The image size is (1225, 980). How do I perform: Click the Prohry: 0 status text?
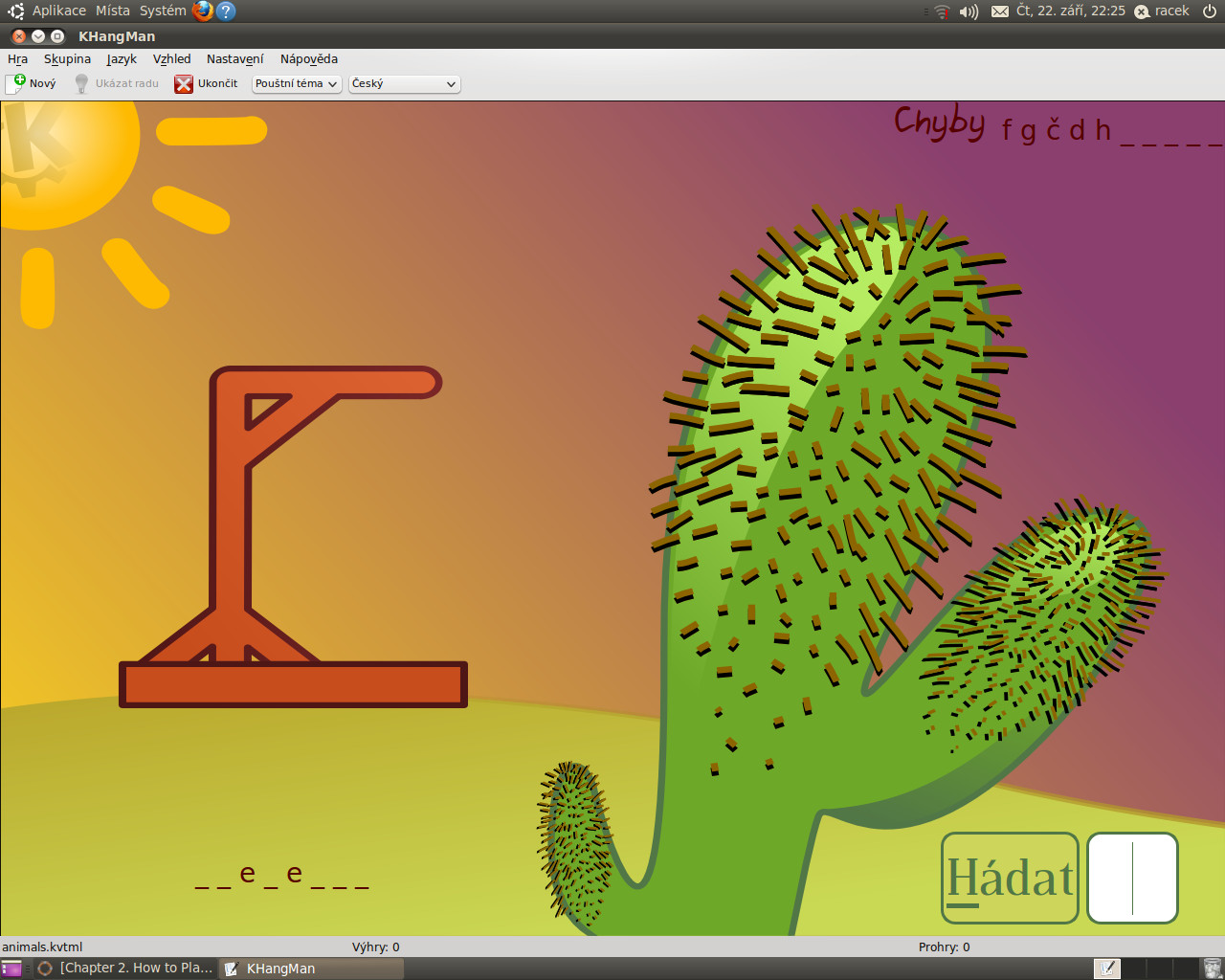click(x=945, y=947)
